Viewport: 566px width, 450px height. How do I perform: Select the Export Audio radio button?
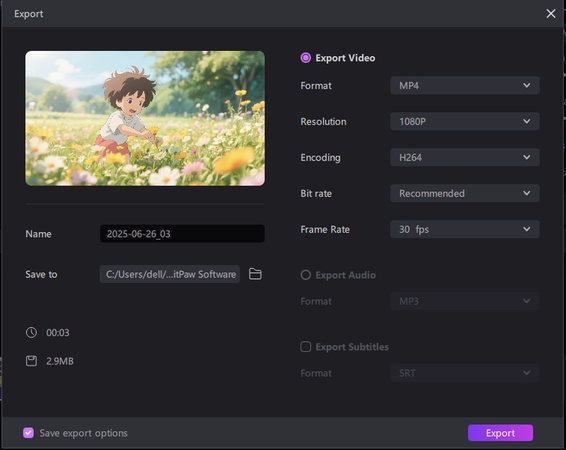305,275
